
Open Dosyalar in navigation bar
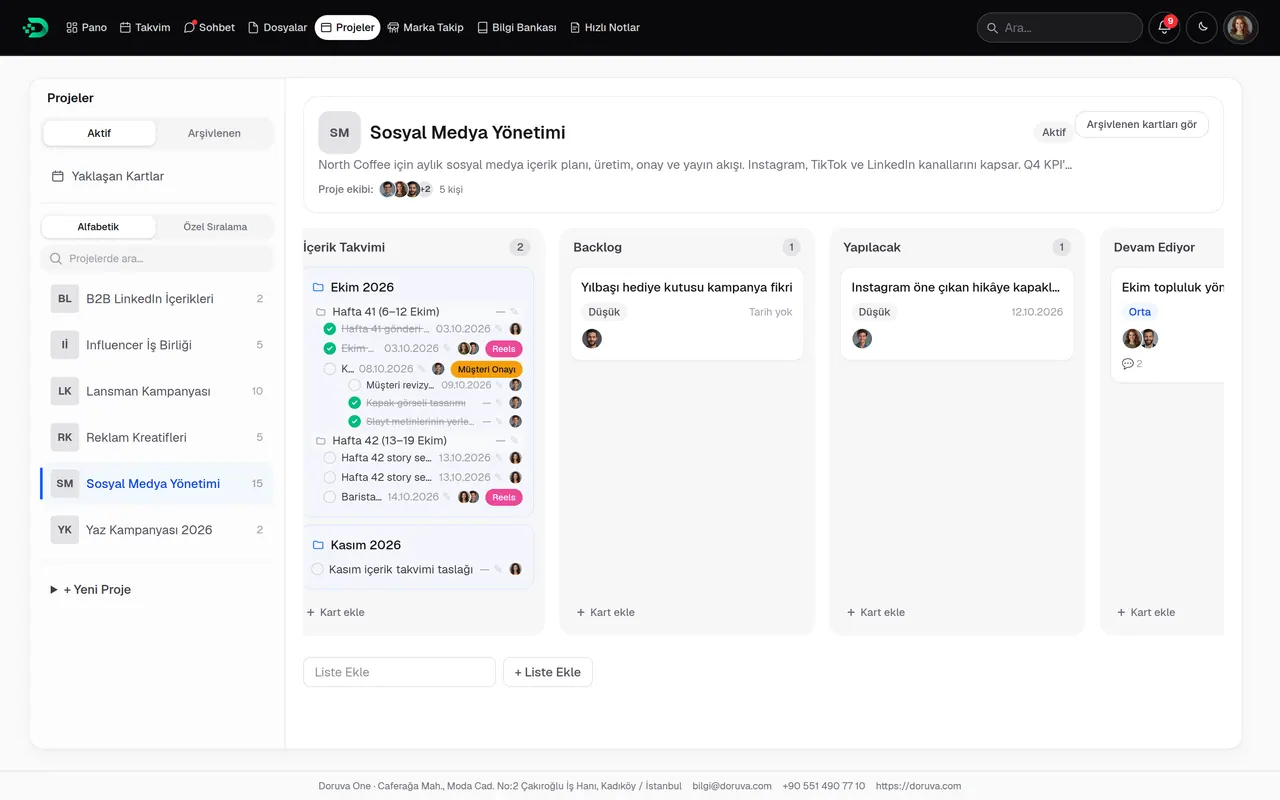(277, 27)
